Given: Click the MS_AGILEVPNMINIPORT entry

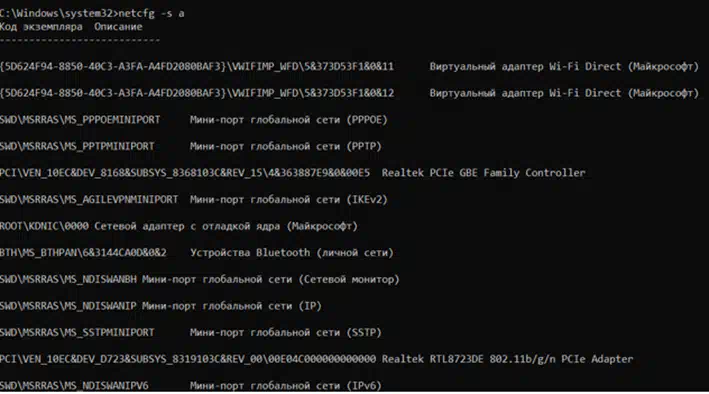Looking at the screenshot, I should coord(89,199).
